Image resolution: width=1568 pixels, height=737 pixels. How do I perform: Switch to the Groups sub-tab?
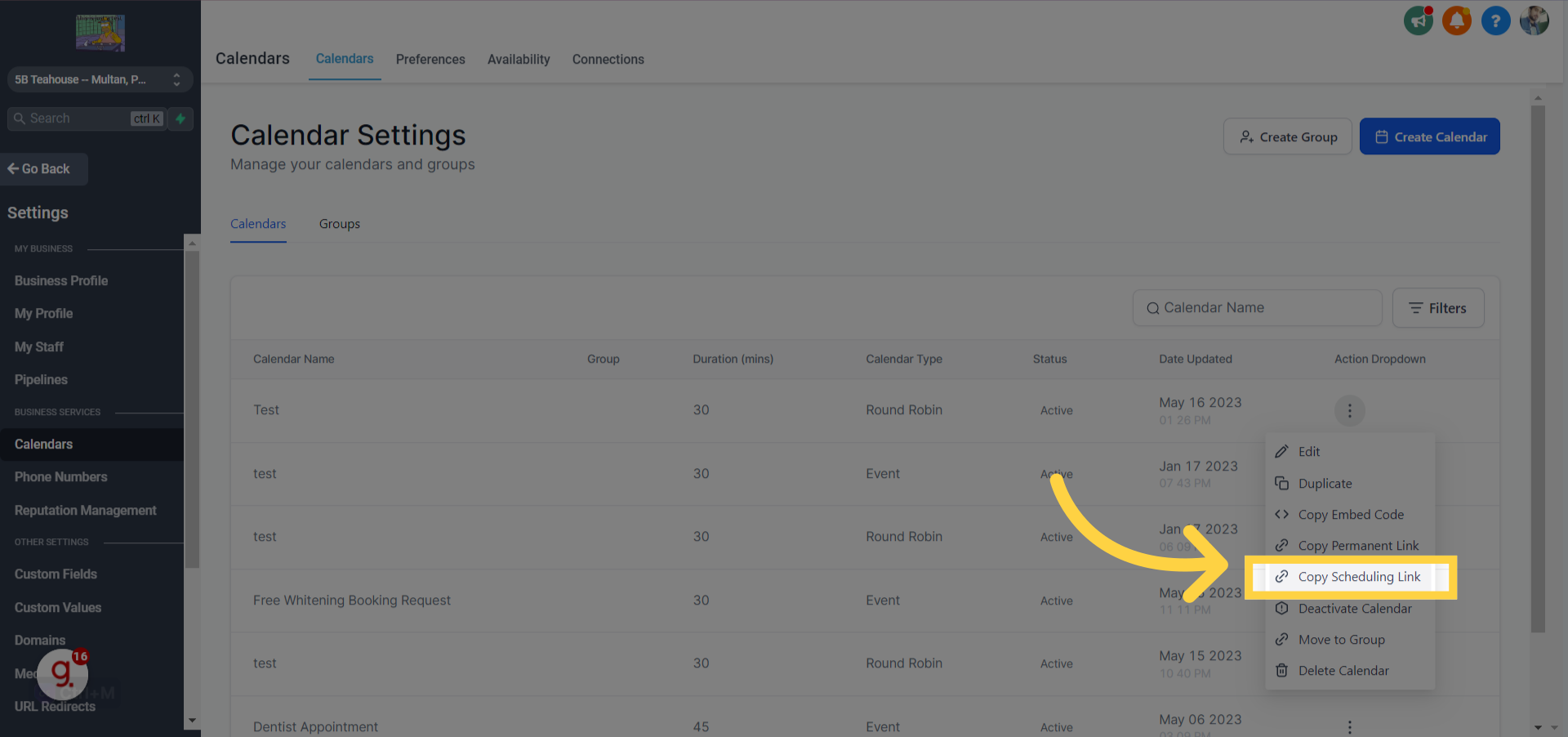tap(340, 224)
